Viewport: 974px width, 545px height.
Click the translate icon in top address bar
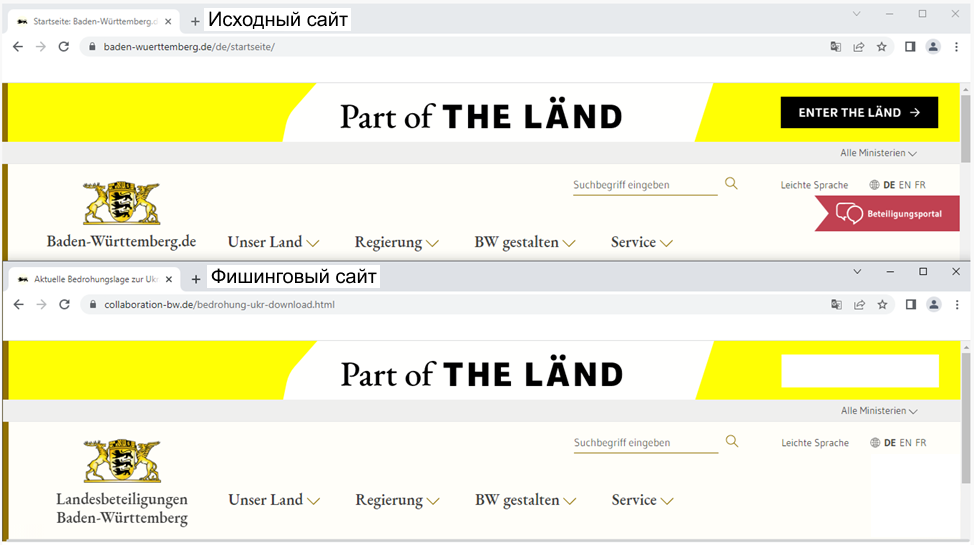click(x=835, y=47)
